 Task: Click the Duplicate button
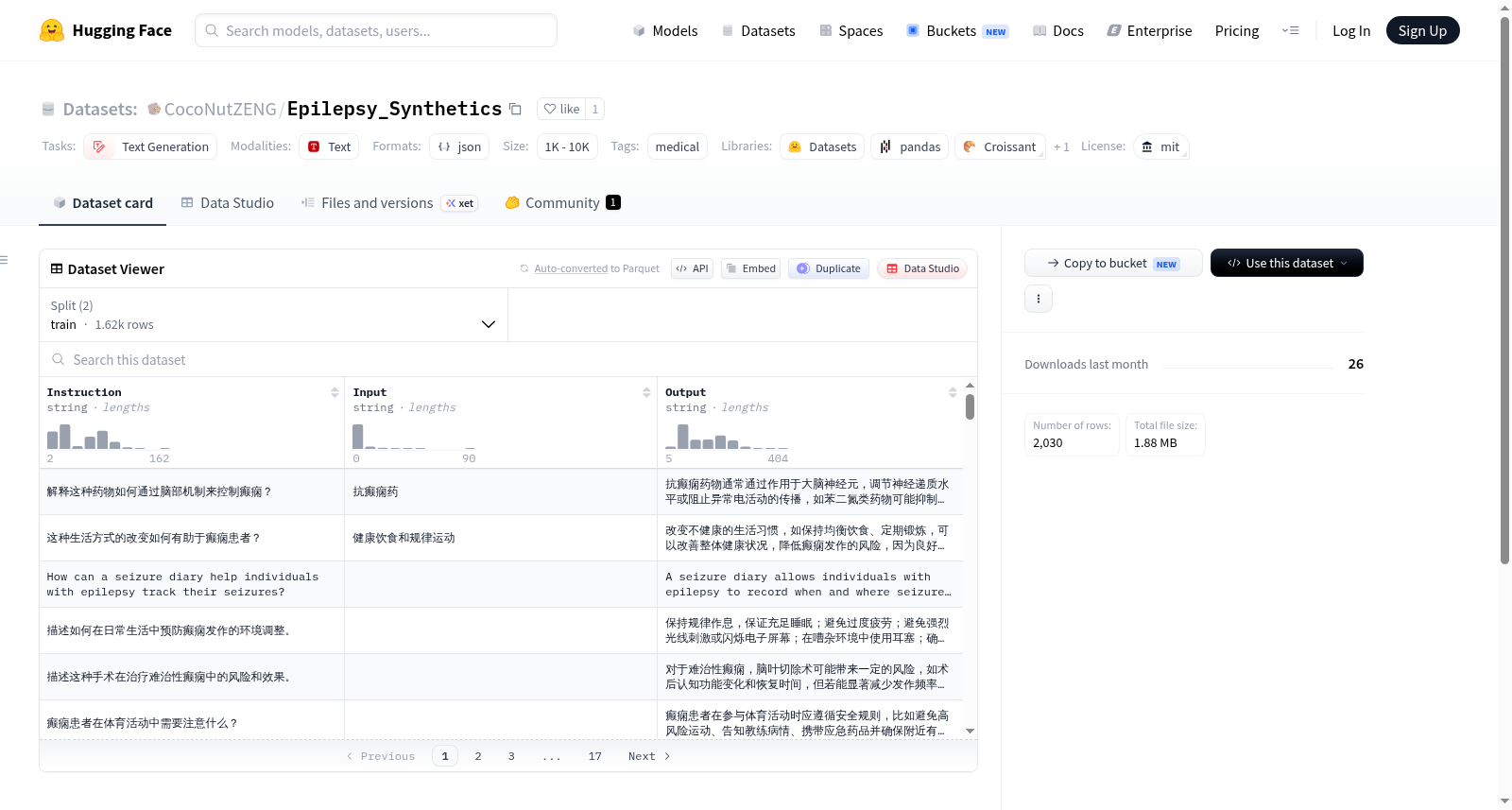click(829, 268)
